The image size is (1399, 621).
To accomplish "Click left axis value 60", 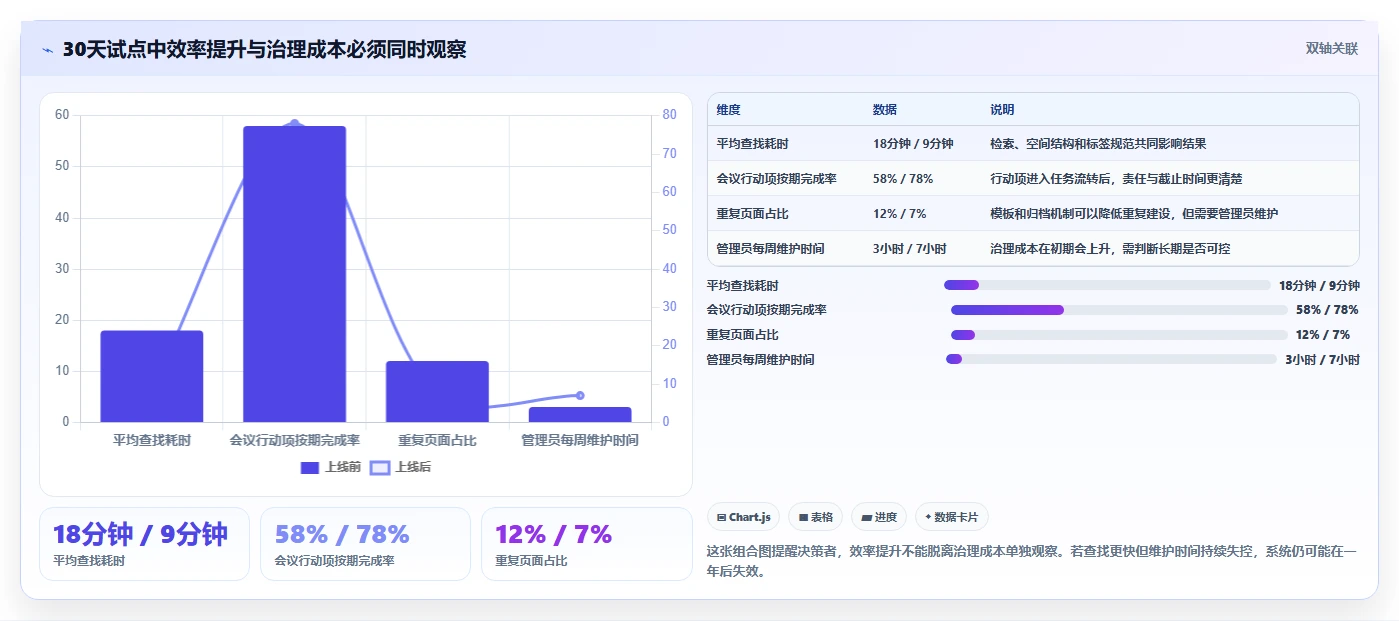I will [62, 115].
